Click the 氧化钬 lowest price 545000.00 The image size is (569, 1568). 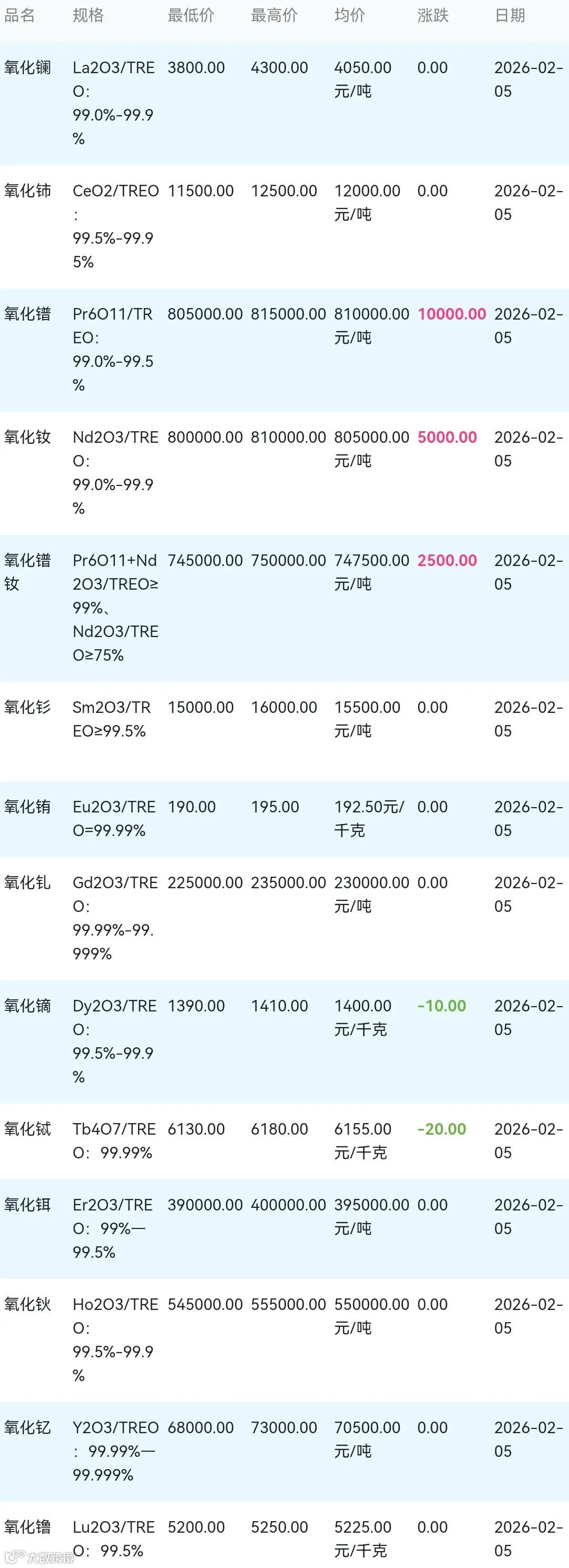(205, 1304)
